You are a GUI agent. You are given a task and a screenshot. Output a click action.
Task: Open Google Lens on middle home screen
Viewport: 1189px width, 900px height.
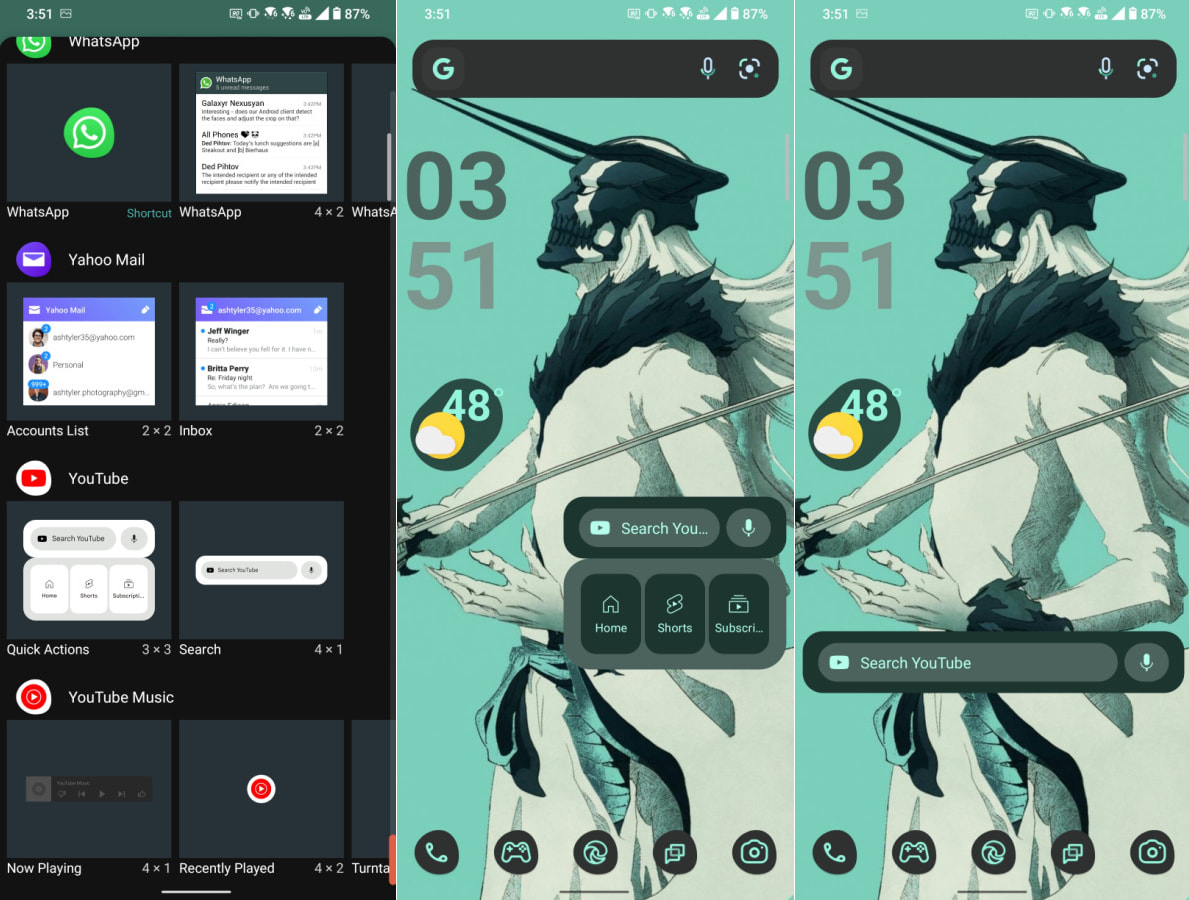pos(749,69)
